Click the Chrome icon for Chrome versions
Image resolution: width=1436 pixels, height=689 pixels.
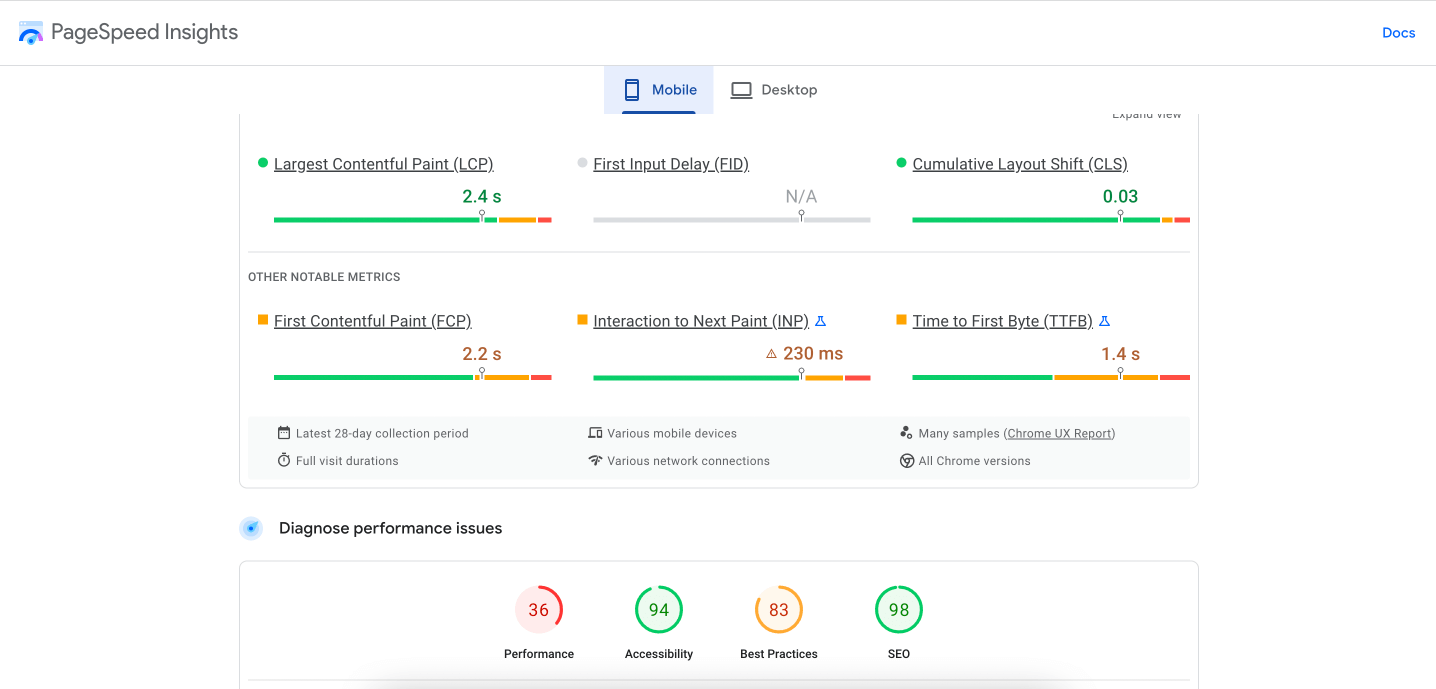point(907,461)
